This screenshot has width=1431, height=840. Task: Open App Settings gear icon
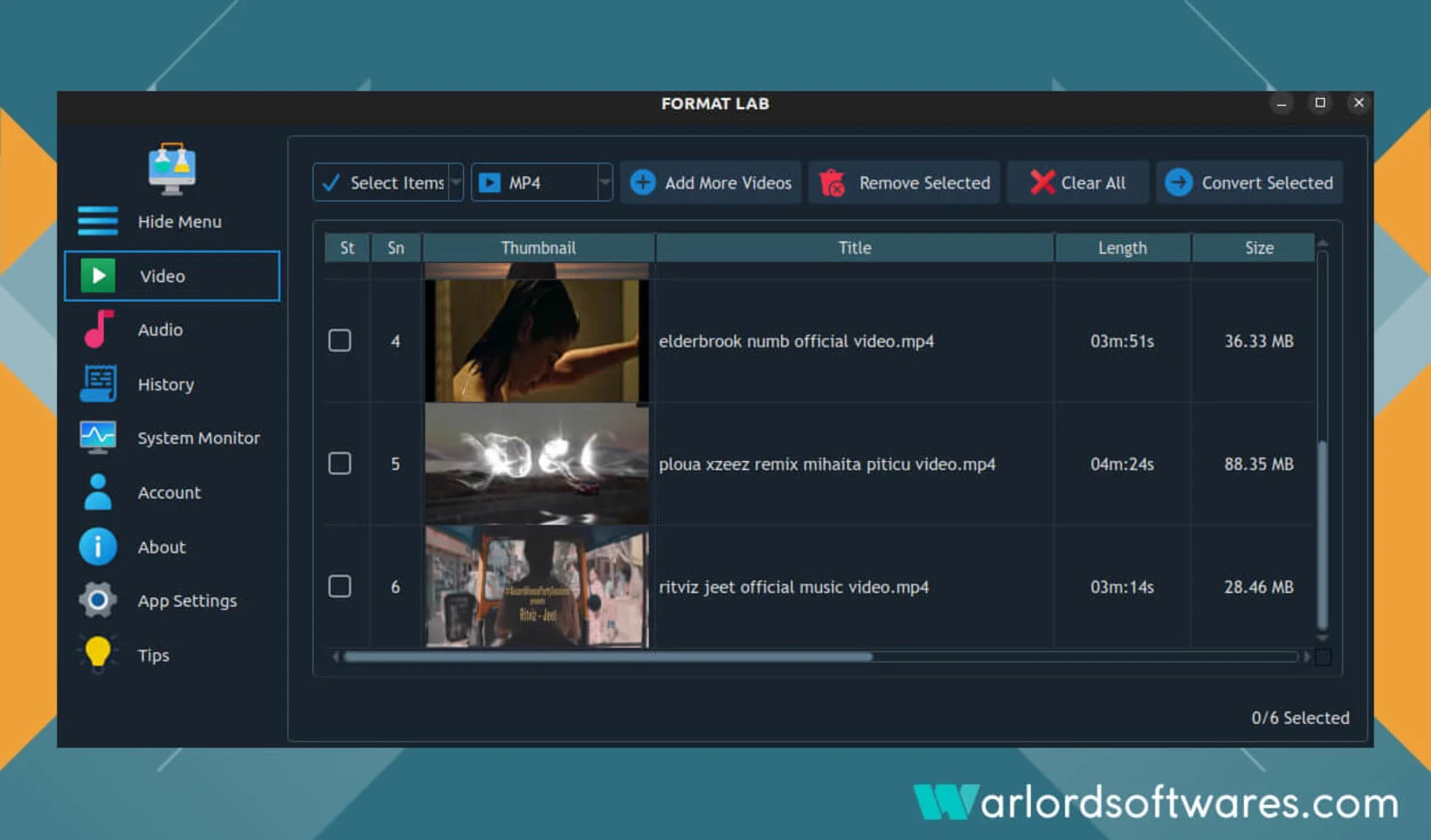pyautogui.click(x=98, y=601)
